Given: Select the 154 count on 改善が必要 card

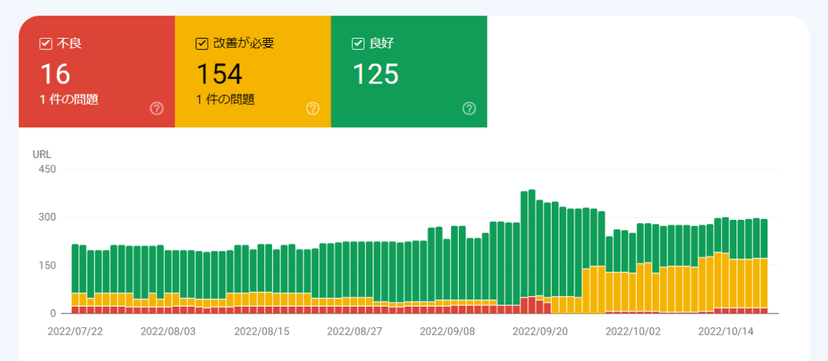Looking at the screenshot, I should 219,74.
